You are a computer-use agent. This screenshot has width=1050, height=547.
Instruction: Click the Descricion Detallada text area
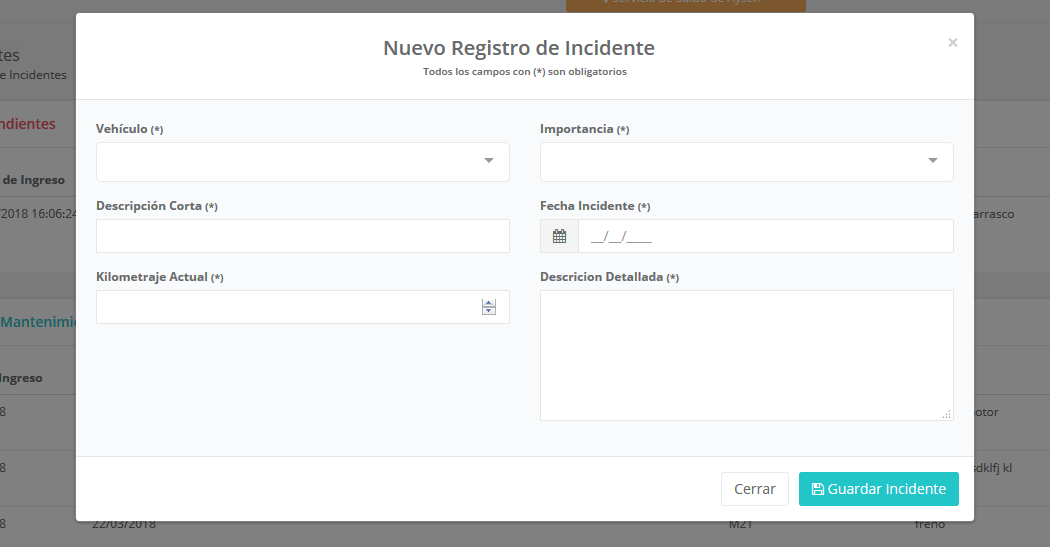(x=746, y=355)
